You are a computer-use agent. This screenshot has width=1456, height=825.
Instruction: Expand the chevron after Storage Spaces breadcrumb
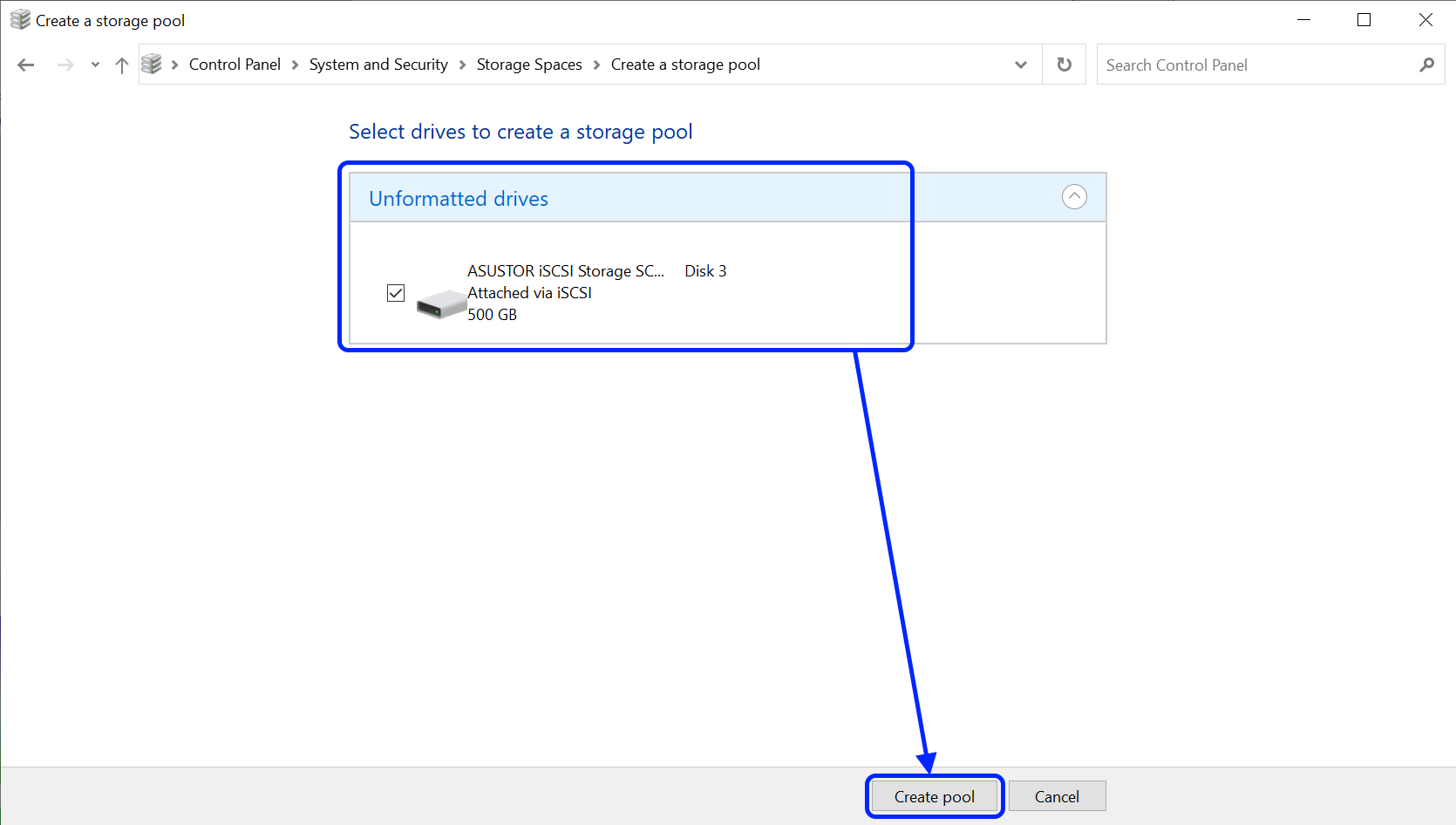tap(596, 65)
